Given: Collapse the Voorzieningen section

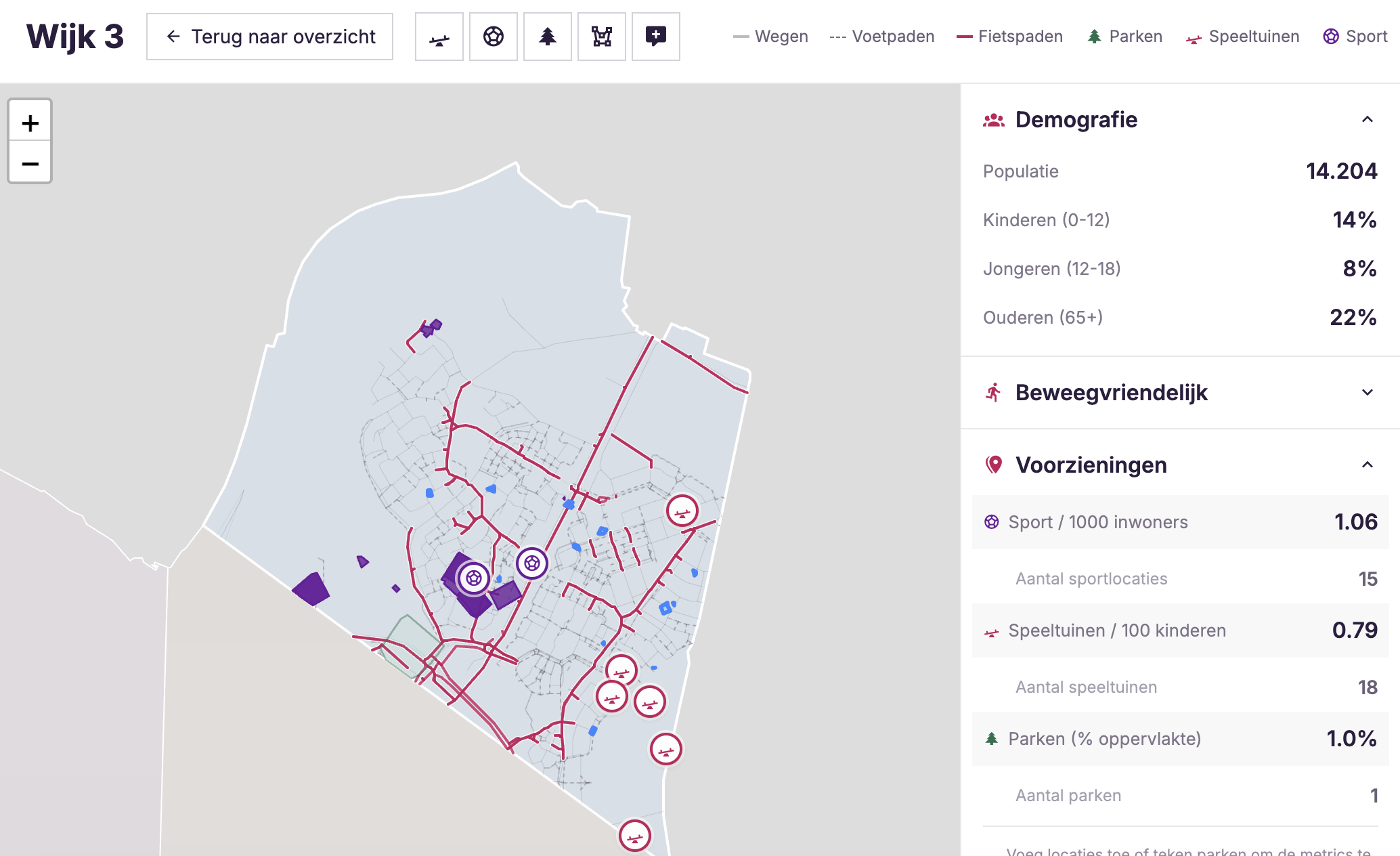Looking at the screenshot, I should (x=1366, y=465).
